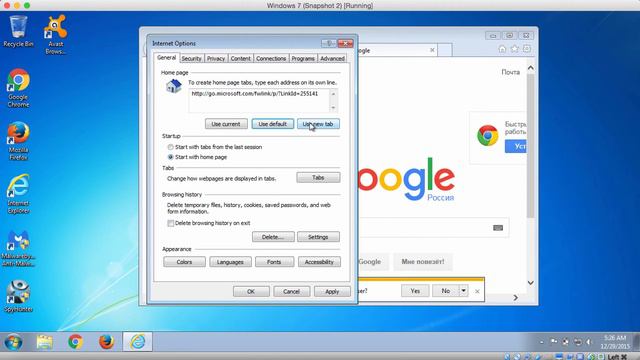Open SpyHunter desktop shortcut

coord(18,296)
